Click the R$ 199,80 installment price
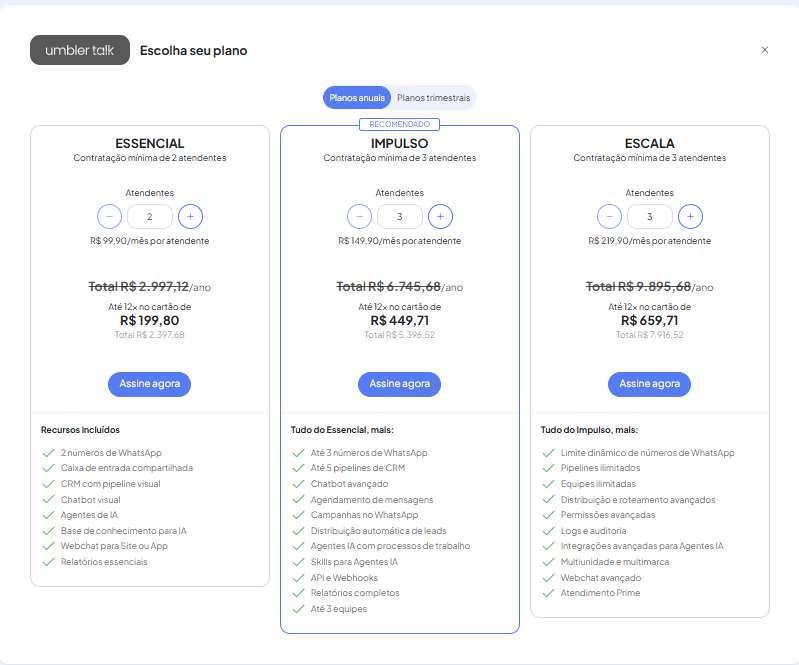 [150, 321]
